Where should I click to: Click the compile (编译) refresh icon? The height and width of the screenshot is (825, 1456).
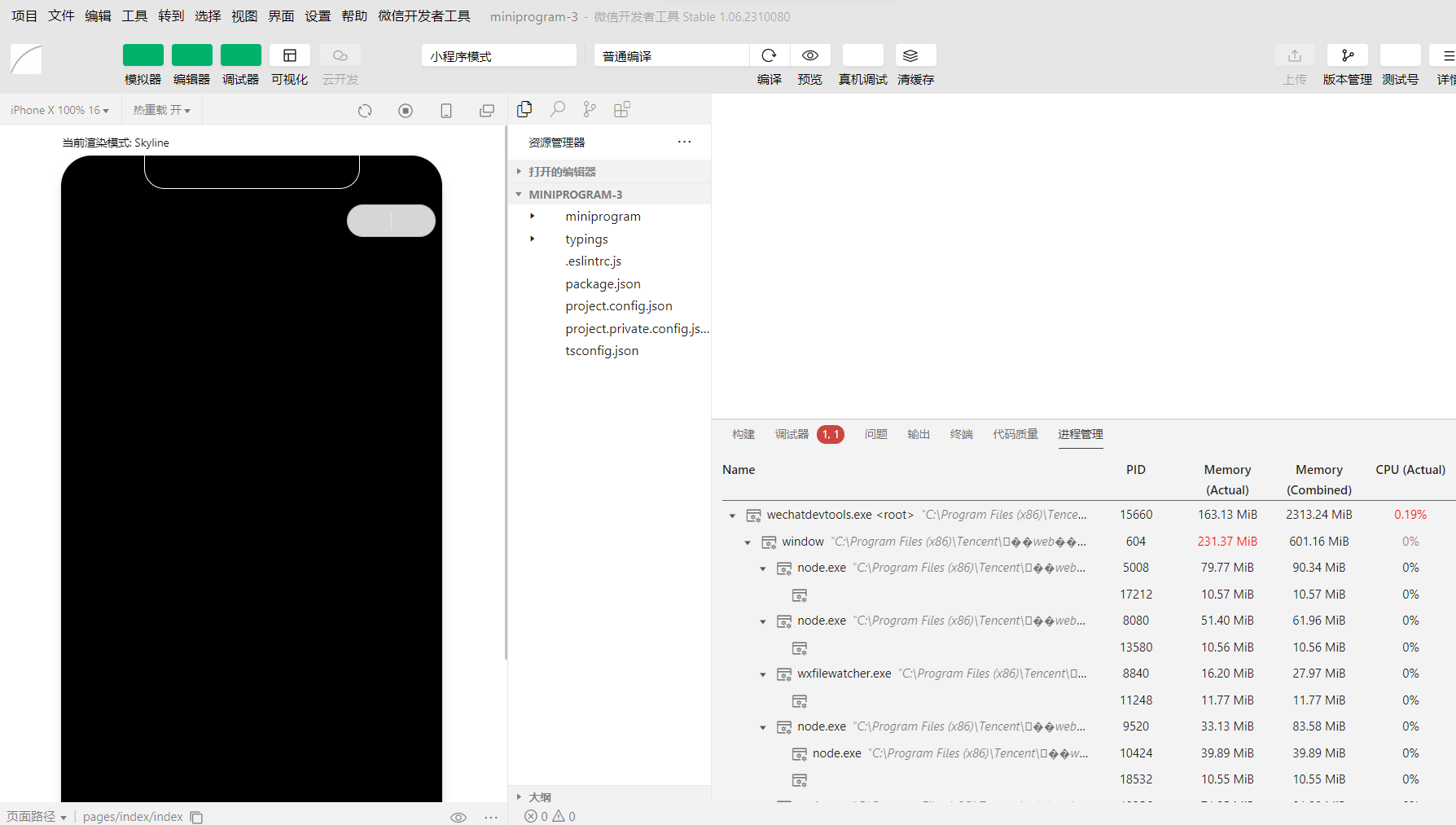[769, 55]
